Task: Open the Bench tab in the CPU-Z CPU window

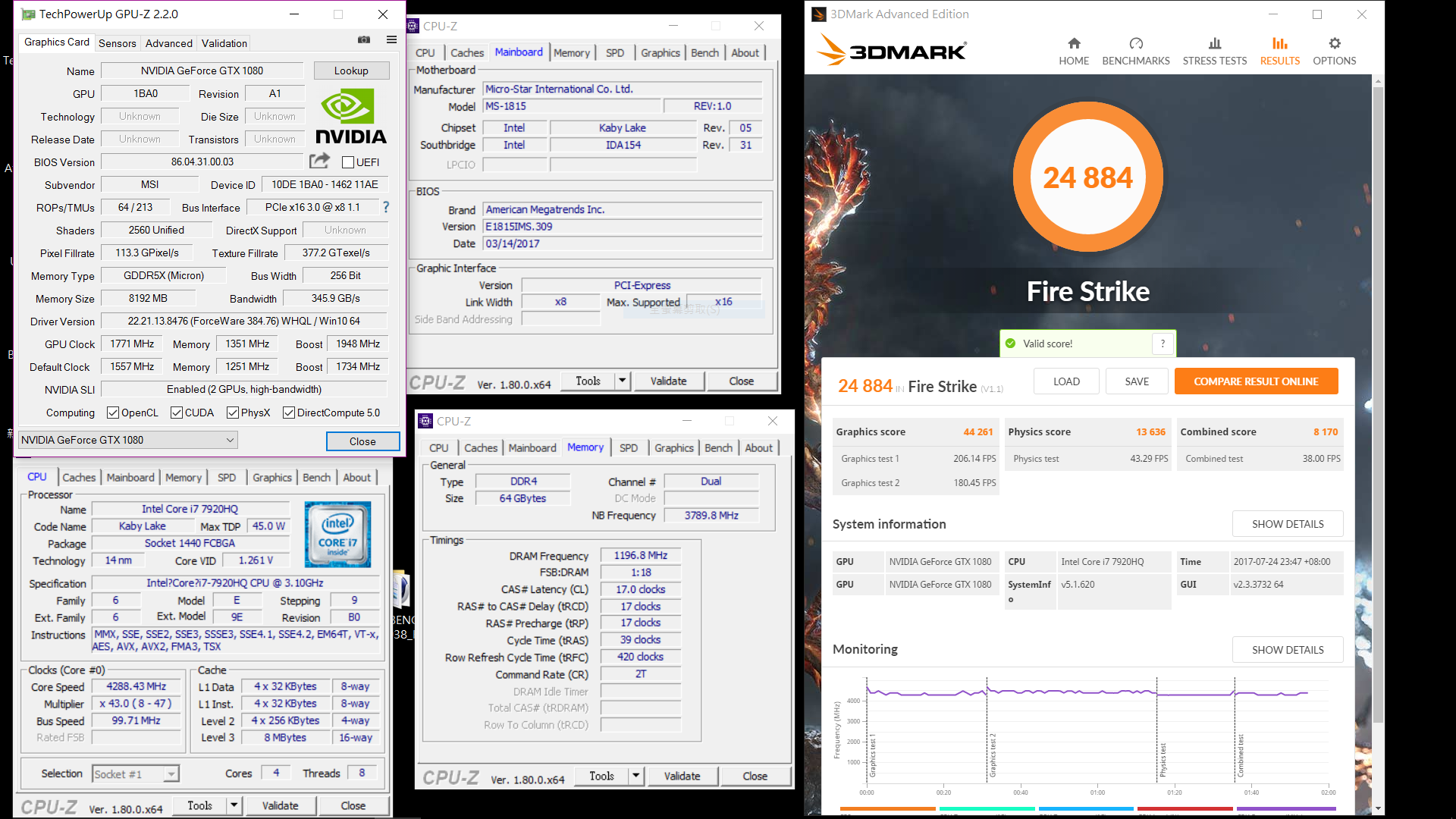Action: click(x=316, y=477)
